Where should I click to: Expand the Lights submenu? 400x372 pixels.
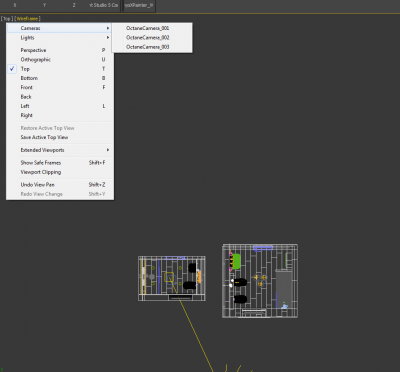coord(60,38)
